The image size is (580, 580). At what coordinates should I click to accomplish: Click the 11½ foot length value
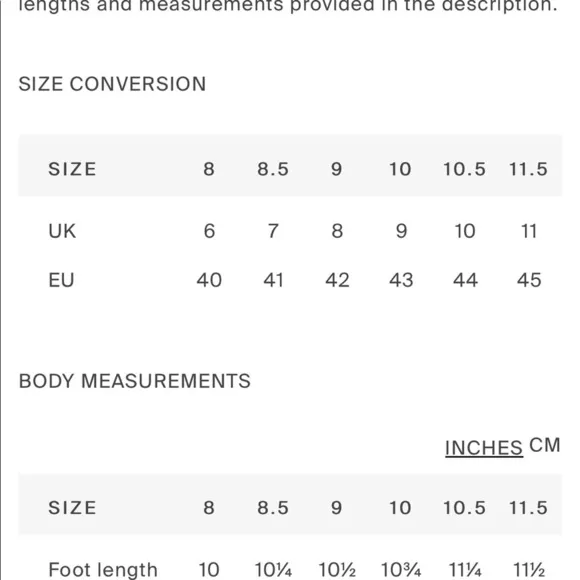(529, 570)
